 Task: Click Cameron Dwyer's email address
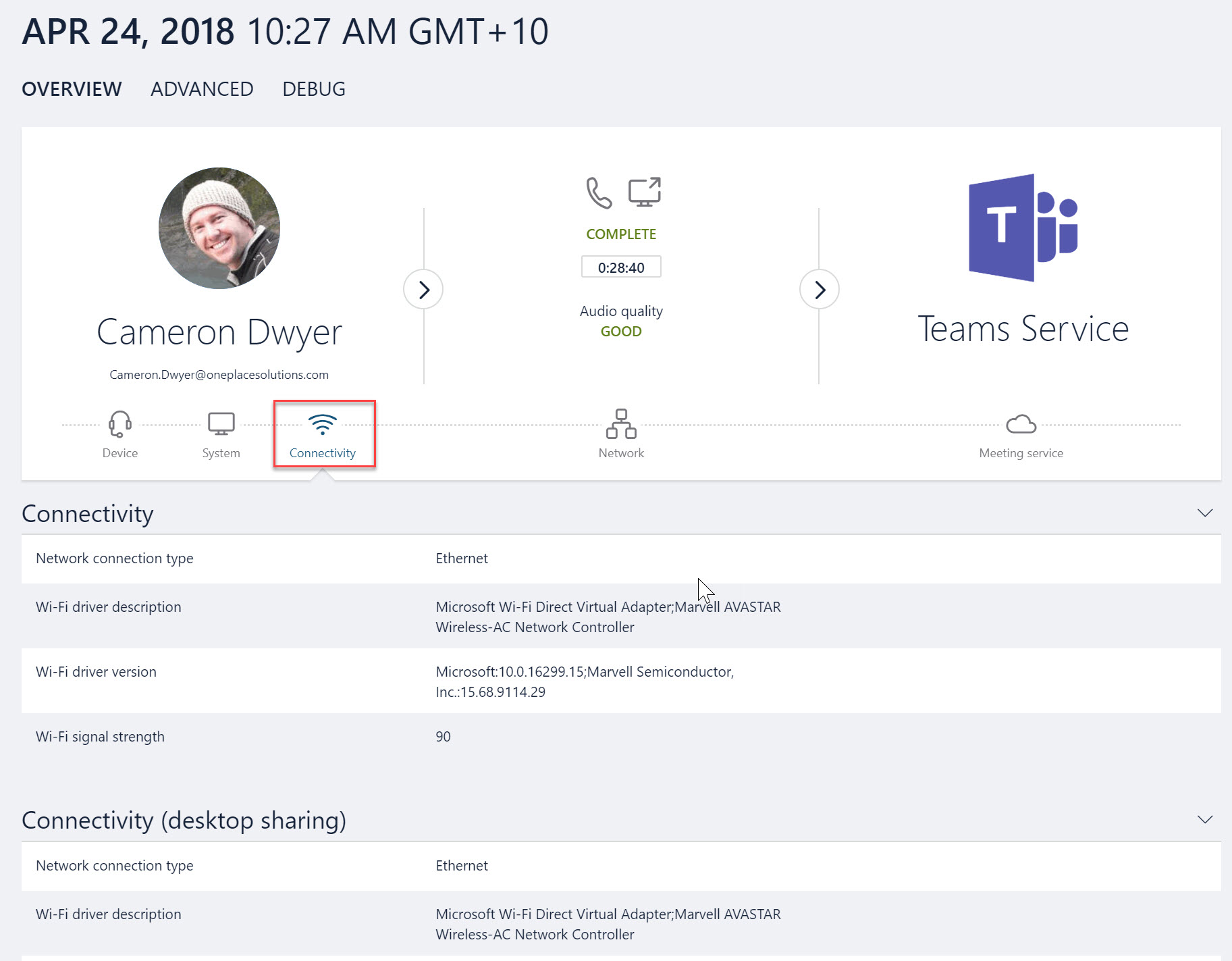point(219,374)
